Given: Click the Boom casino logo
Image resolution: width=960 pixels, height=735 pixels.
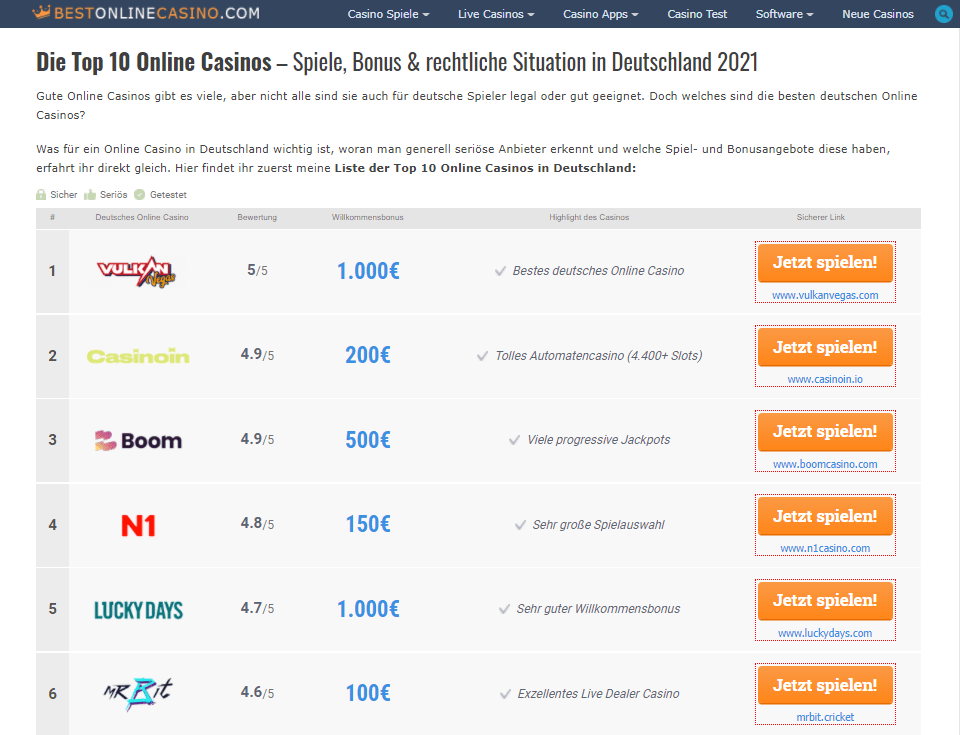Looking at the screenshot, I should (138, 440).
